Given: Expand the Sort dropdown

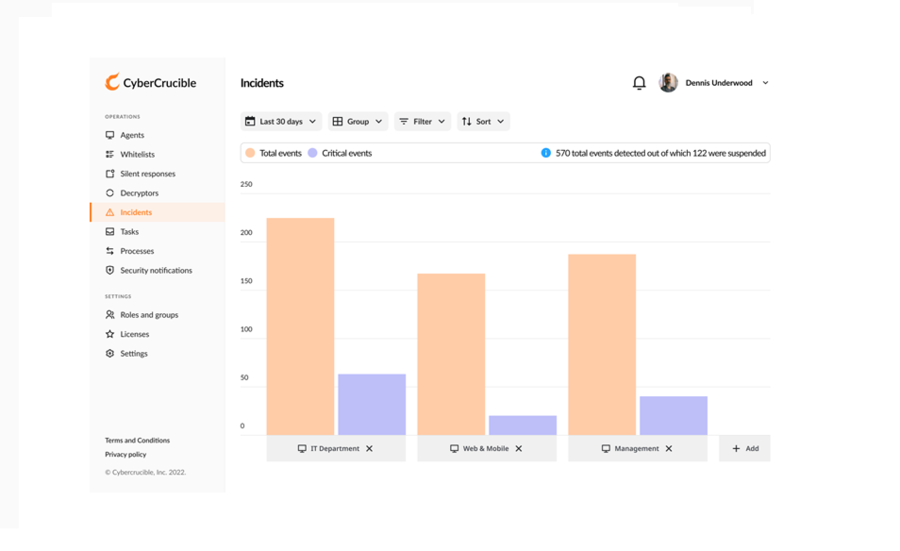Looking at the screenshot, I should pos(483,121).
